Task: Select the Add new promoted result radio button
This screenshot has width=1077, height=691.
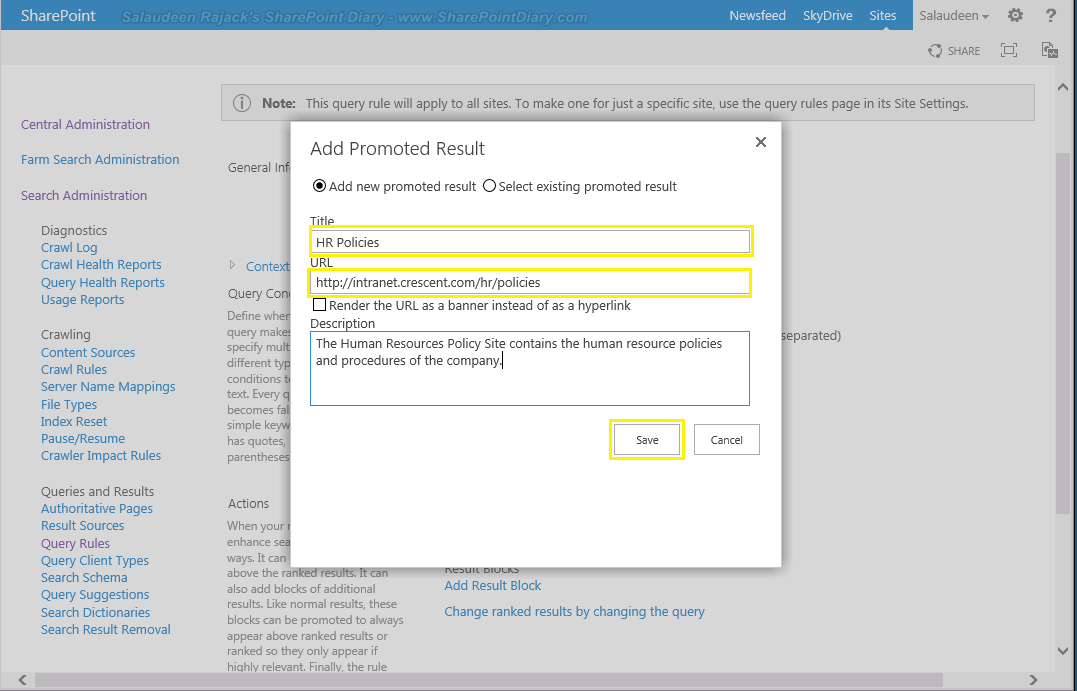Action: point(318,185)
